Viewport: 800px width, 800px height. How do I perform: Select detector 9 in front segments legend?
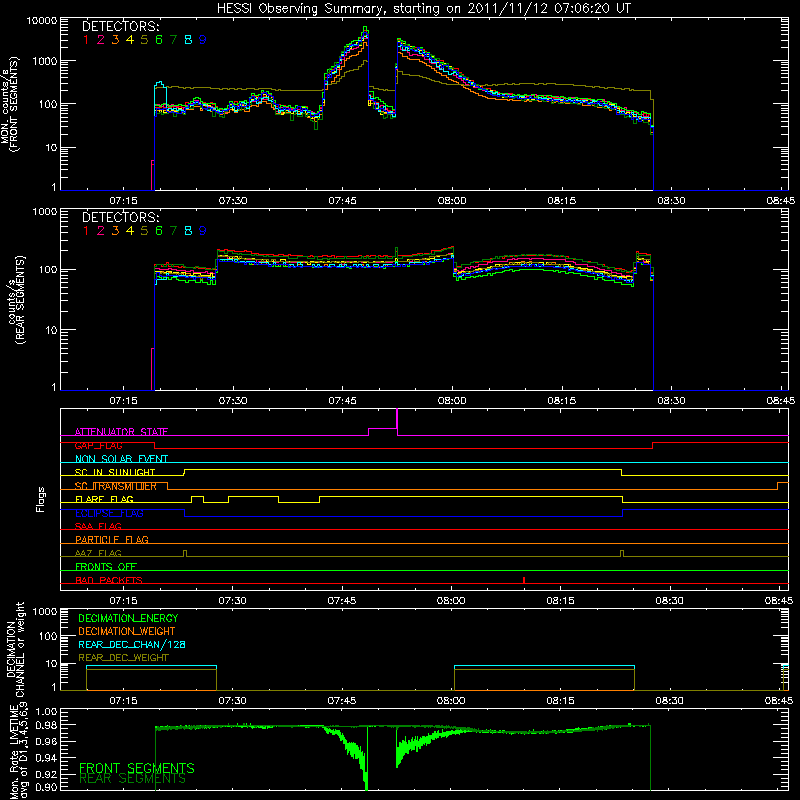point(203,40)
